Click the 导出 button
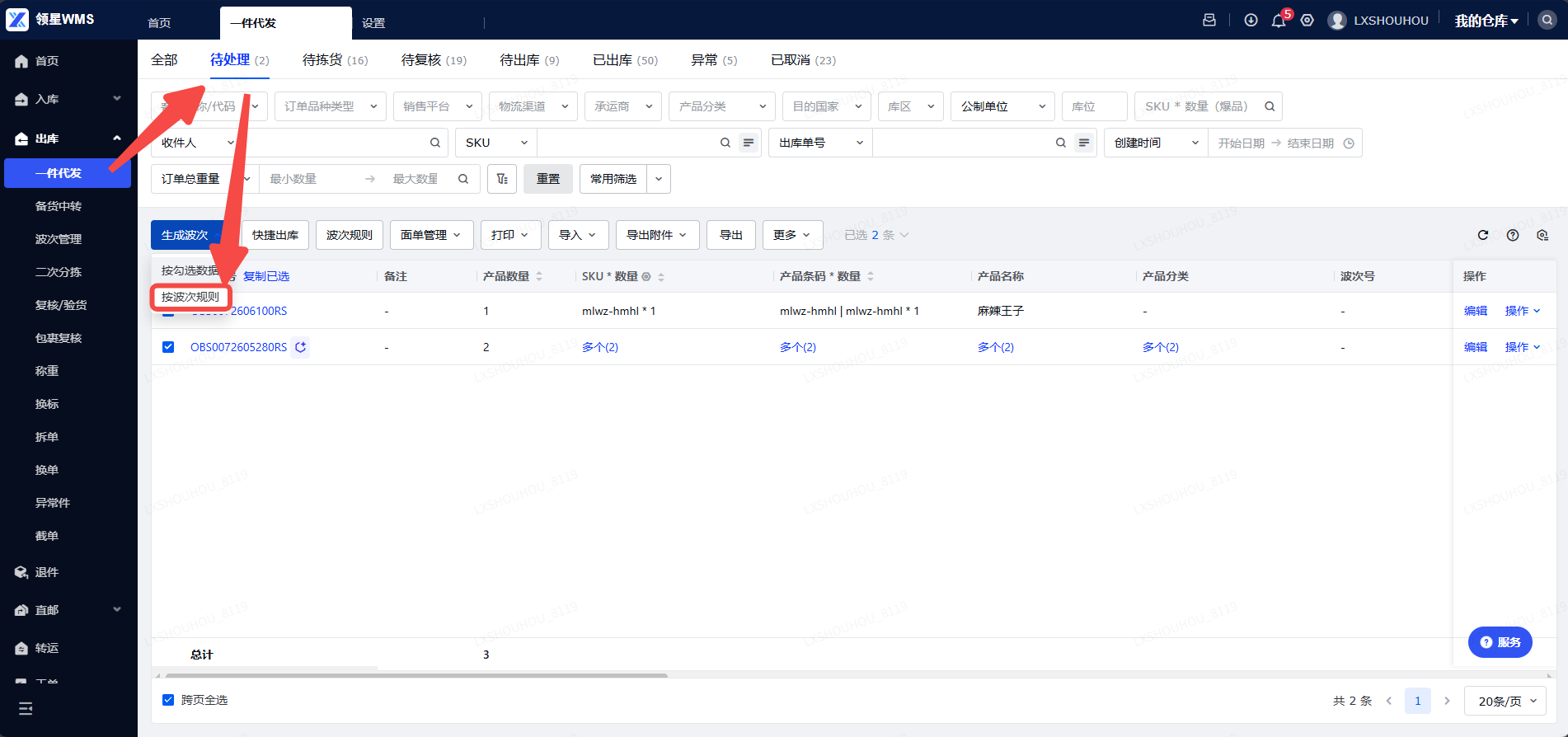1568x737 pixels. (x=731, y=235)
